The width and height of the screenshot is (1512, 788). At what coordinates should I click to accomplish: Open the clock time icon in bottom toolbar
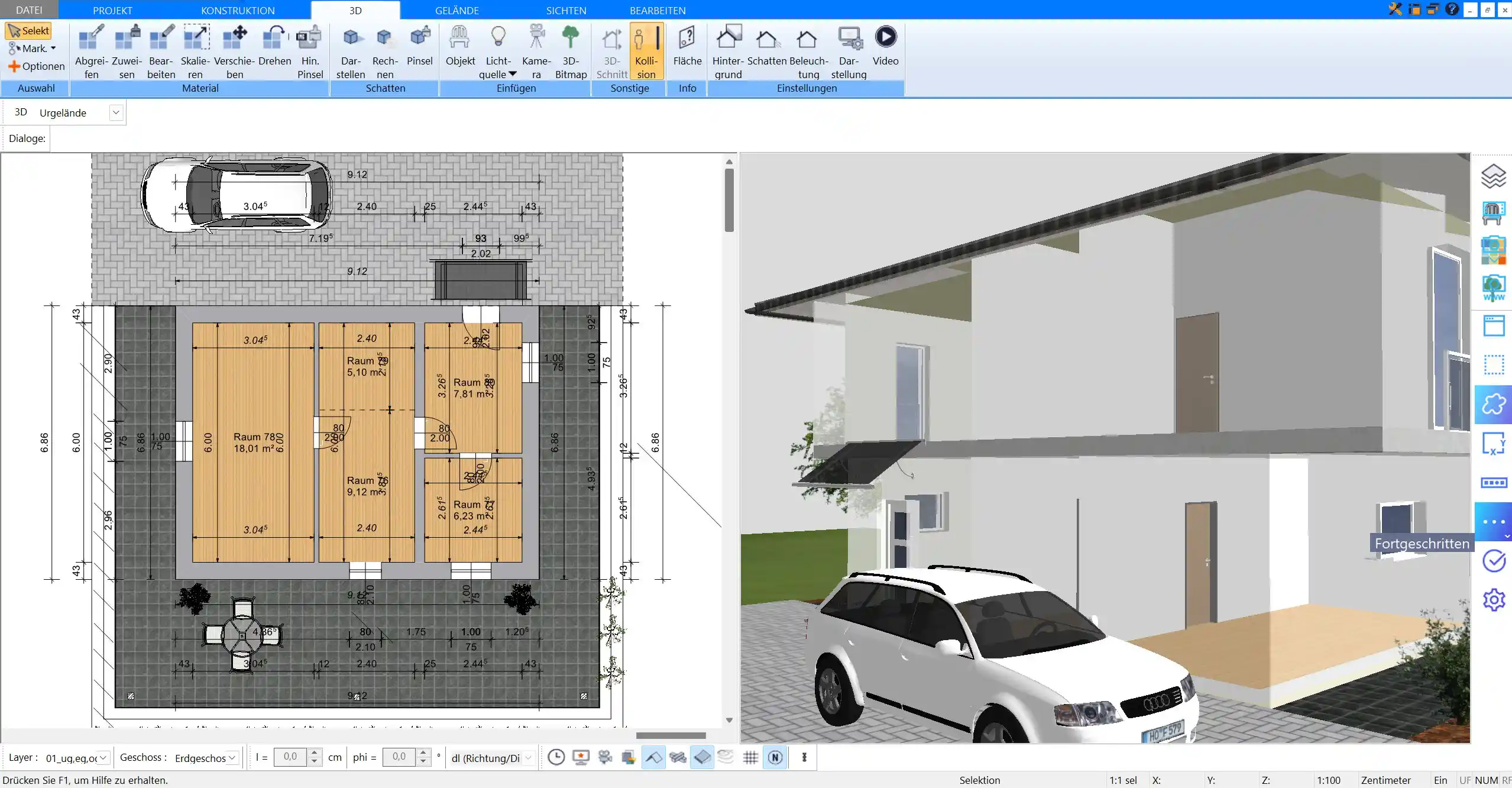556,757
